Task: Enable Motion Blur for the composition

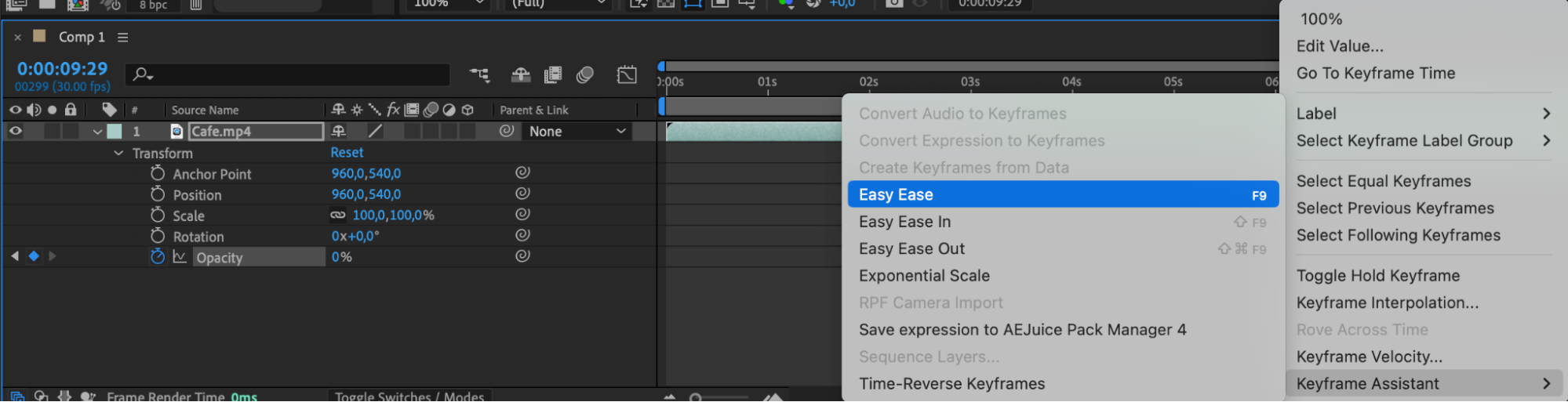Action: pos(584,74)
